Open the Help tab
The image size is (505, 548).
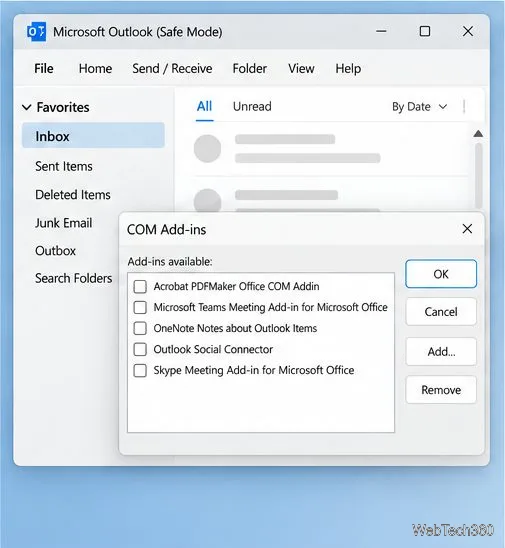348,68
